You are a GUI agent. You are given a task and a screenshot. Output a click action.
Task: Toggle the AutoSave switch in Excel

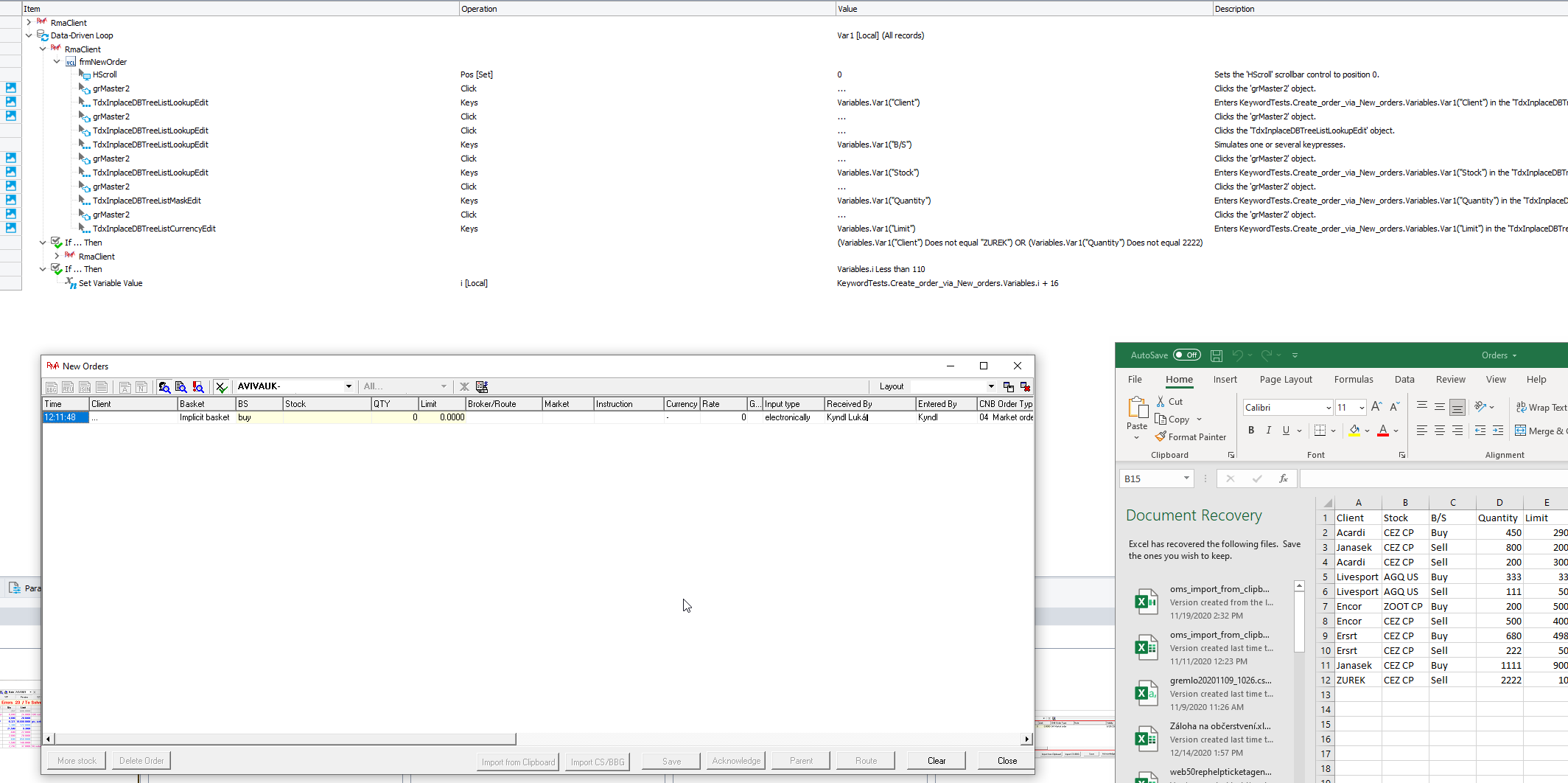pos(1186,355)
